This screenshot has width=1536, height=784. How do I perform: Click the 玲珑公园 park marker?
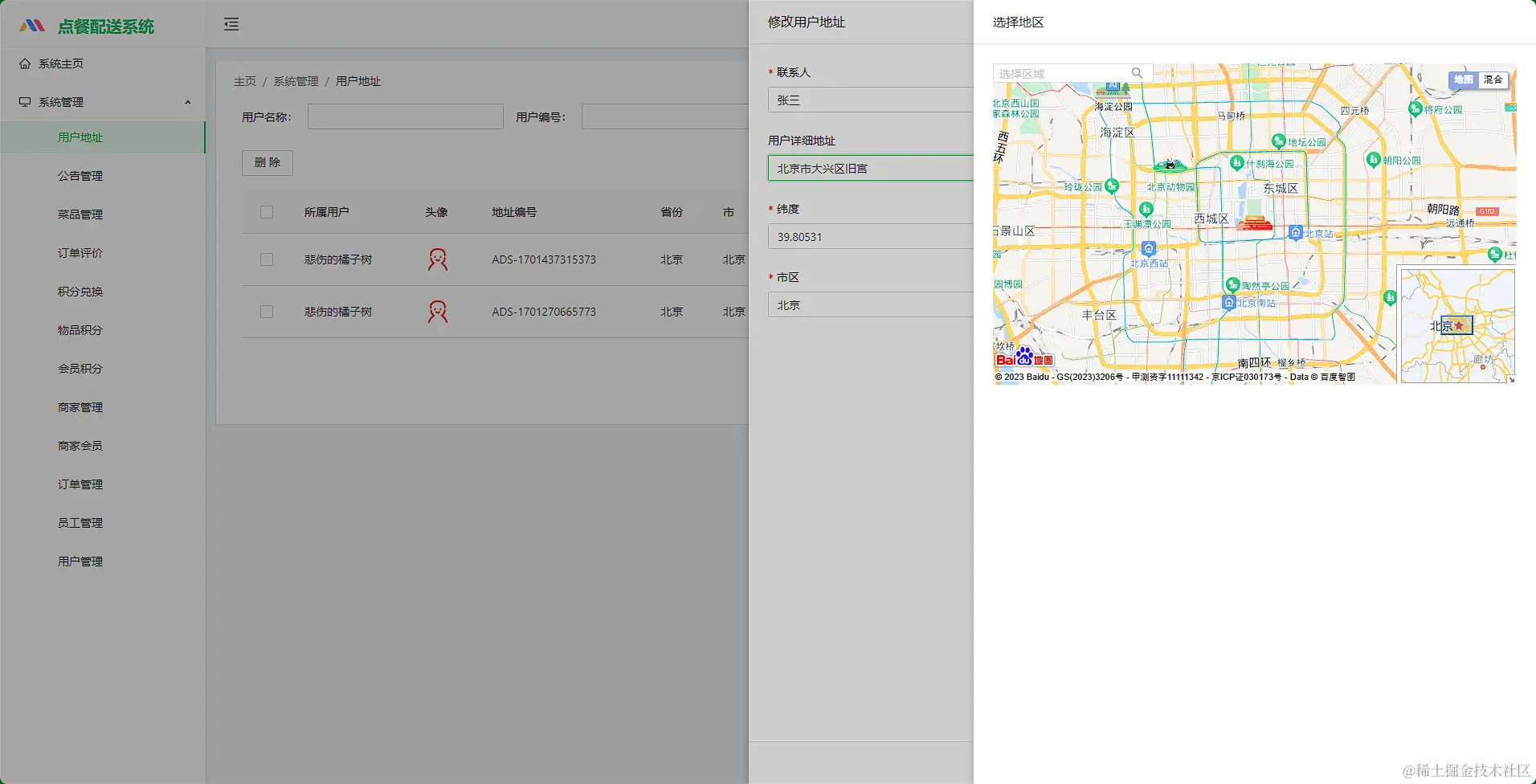click(1112, 186)
